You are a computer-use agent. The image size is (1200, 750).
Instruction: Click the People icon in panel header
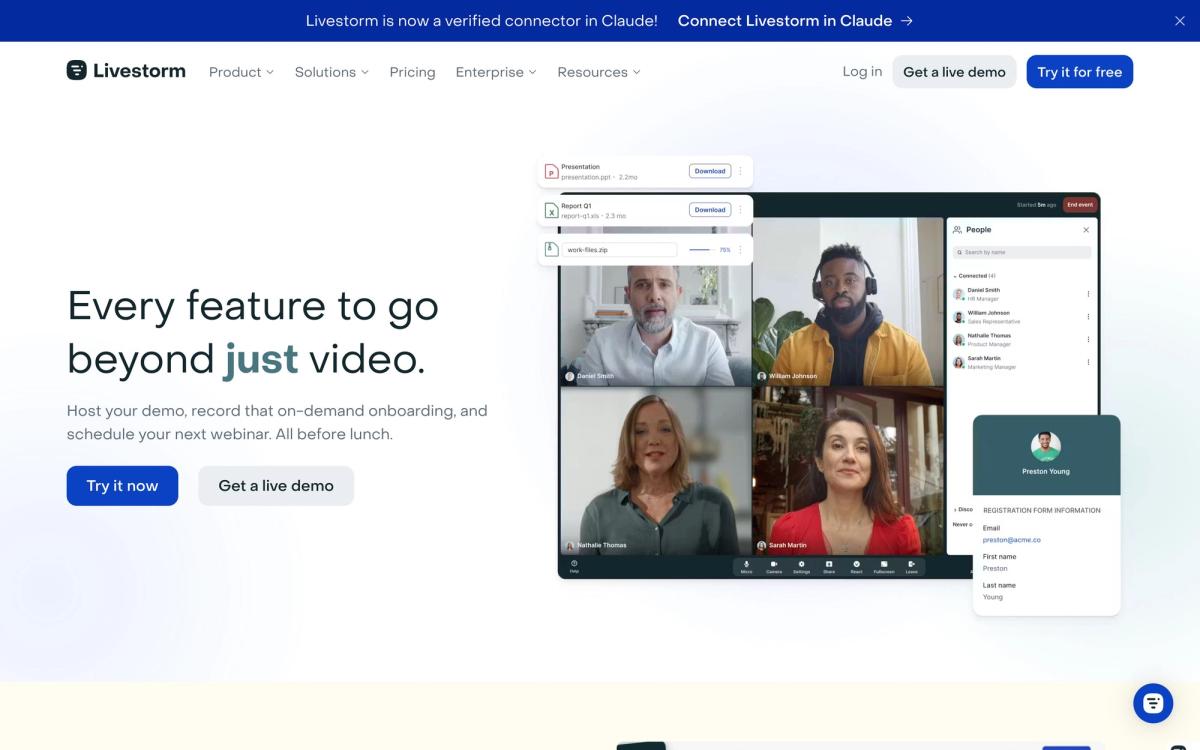[958, 230]
